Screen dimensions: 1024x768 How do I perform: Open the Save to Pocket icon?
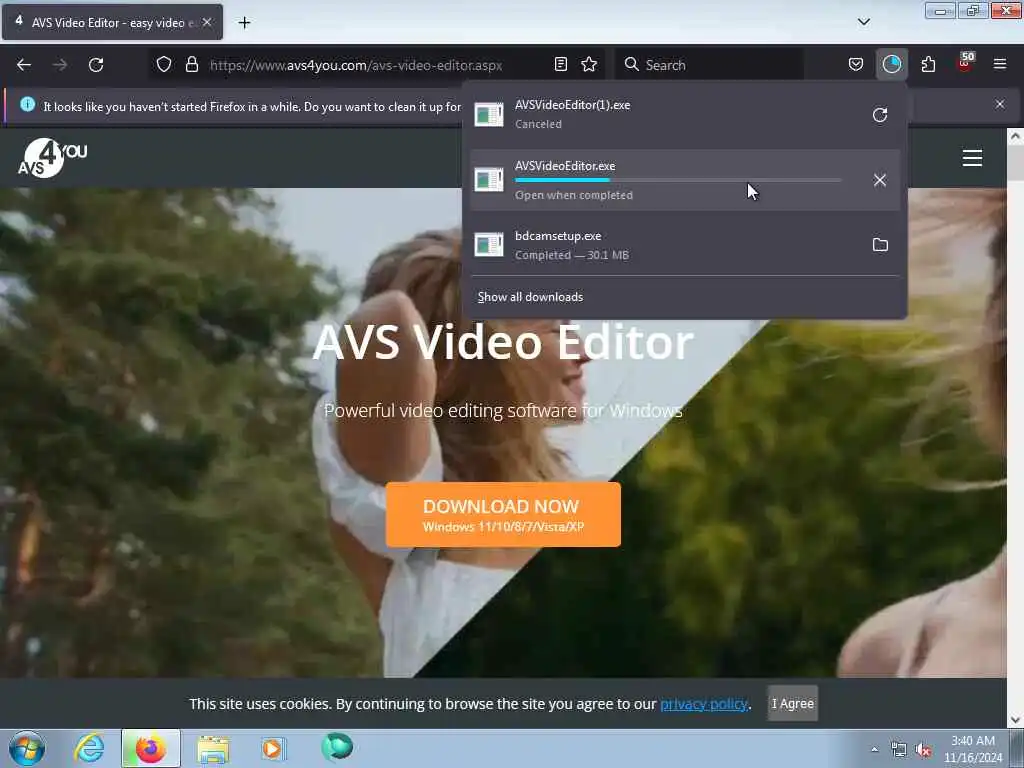pos(856,64)
